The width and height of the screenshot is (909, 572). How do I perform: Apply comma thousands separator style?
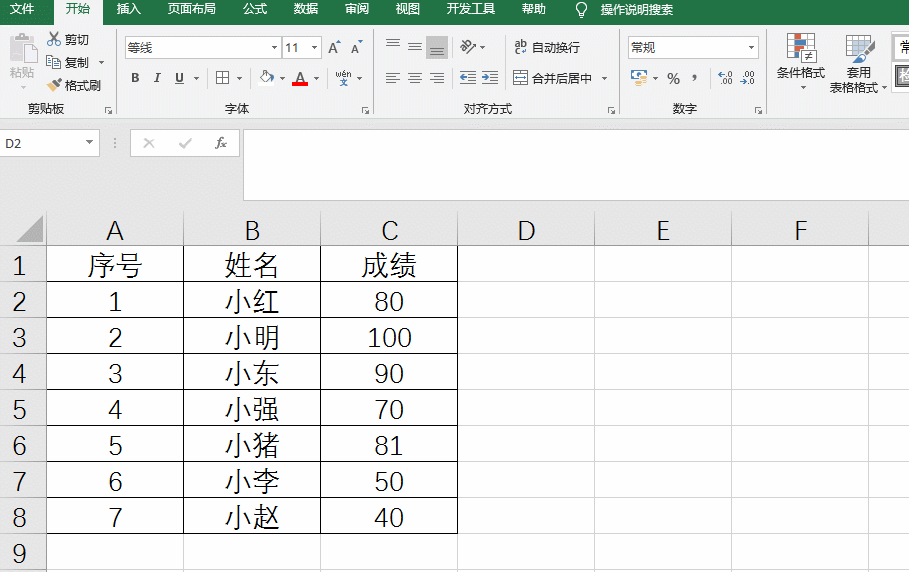pyautogui.click(x=695, y=78)
